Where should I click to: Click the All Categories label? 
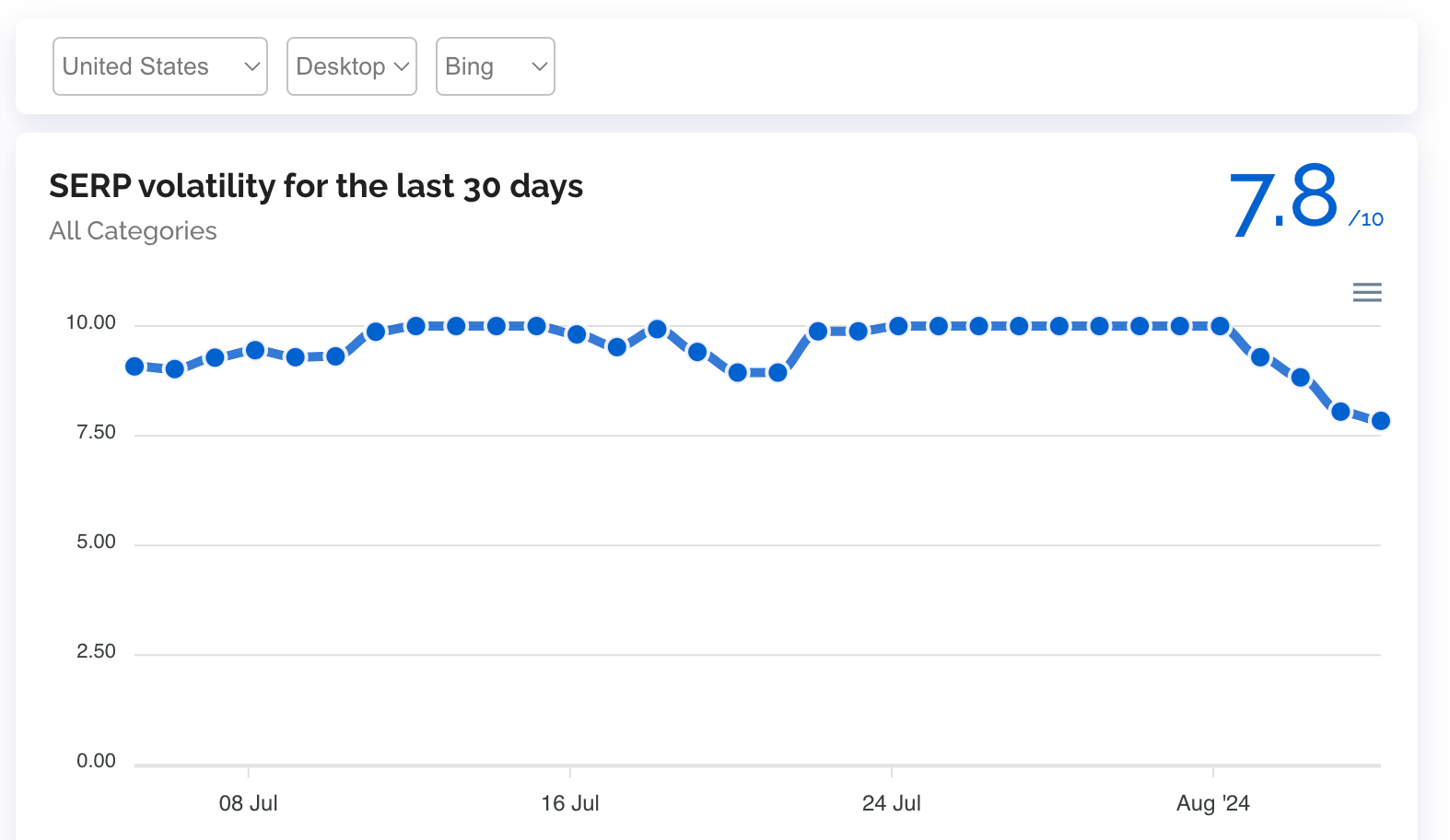(133, 231)
